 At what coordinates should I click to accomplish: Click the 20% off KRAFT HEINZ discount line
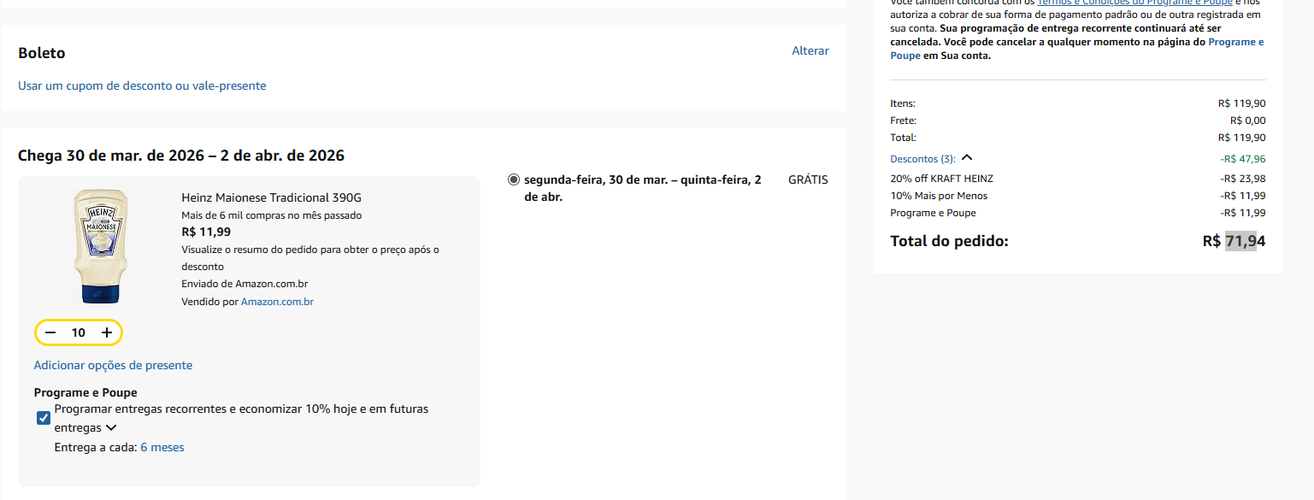coord(1078,178)
